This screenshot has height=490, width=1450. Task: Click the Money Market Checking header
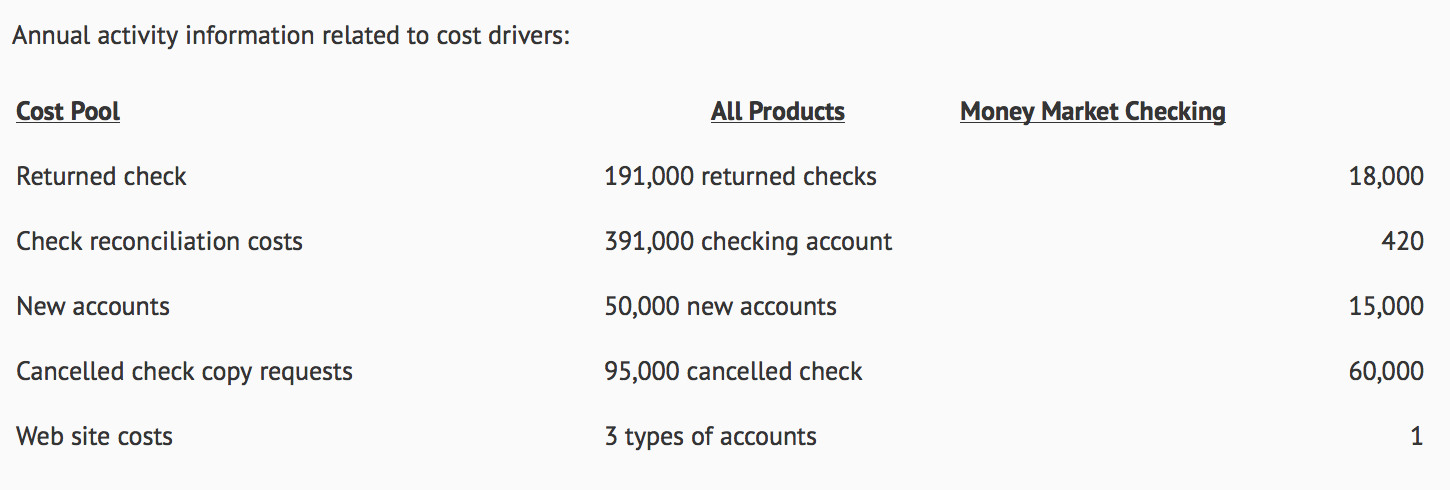1092,111
